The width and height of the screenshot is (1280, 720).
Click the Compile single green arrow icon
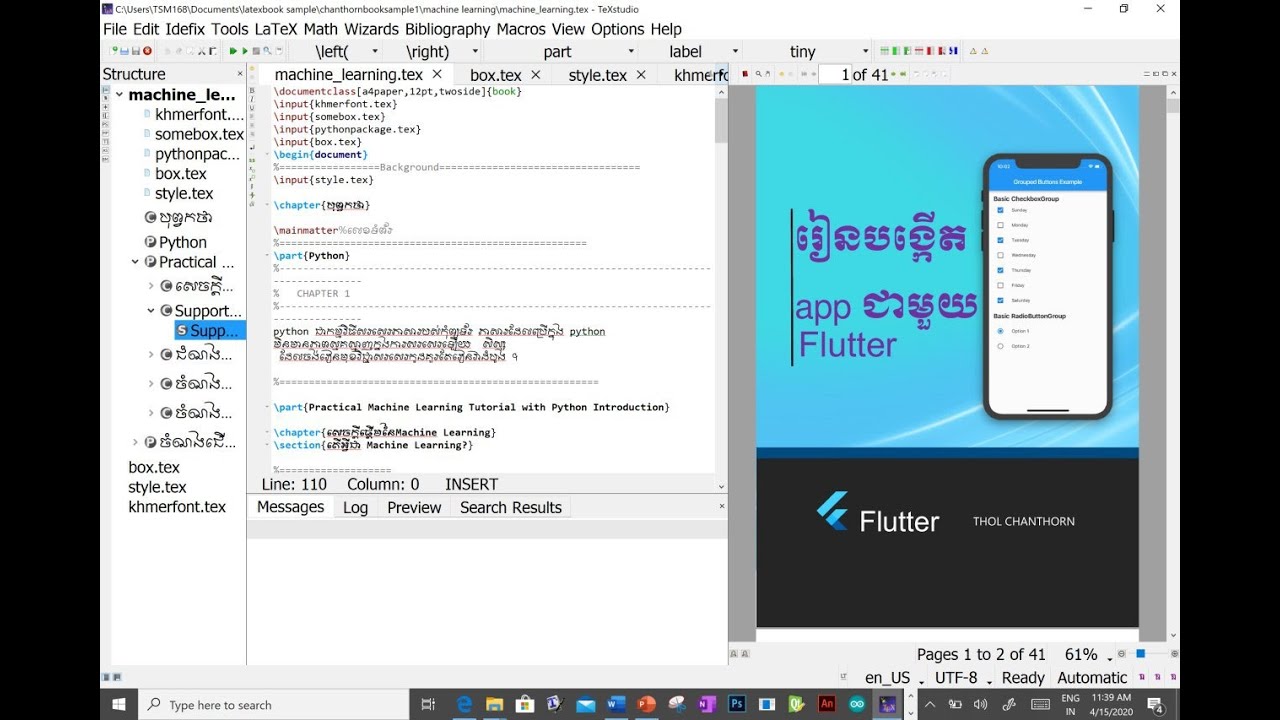pyautogui.click(x=245, y=51)
